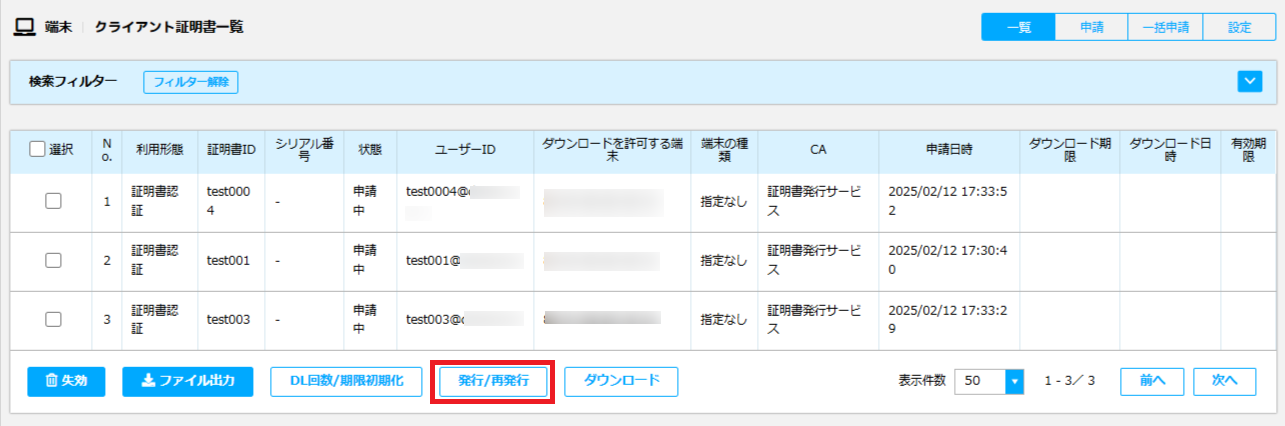Image resolution: width=1285 pixels, height=426 pixels.
Task: Click the ダウンロードを許可する端末 column header
Action: point(611,149)
